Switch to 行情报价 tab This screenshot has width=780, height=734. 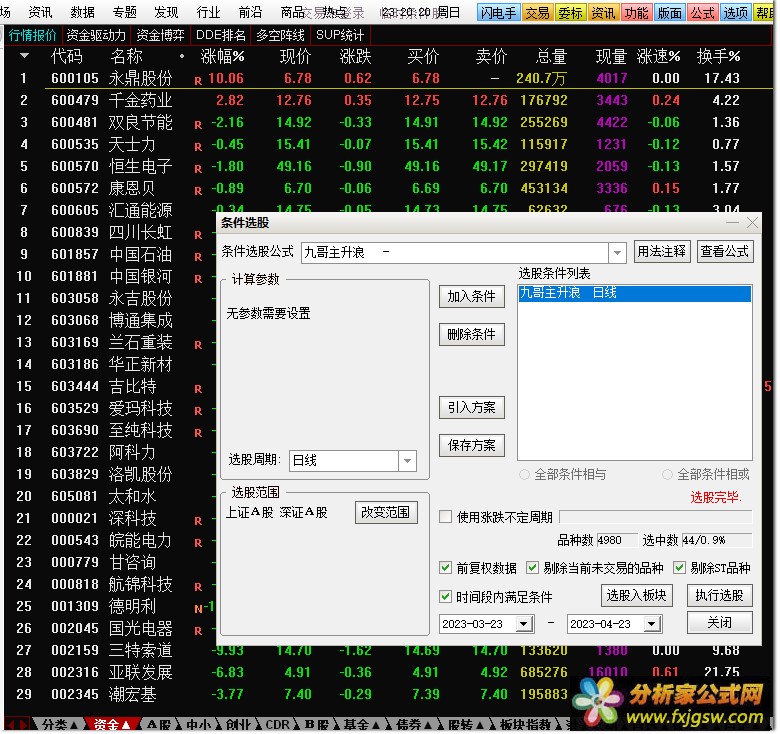32,35
